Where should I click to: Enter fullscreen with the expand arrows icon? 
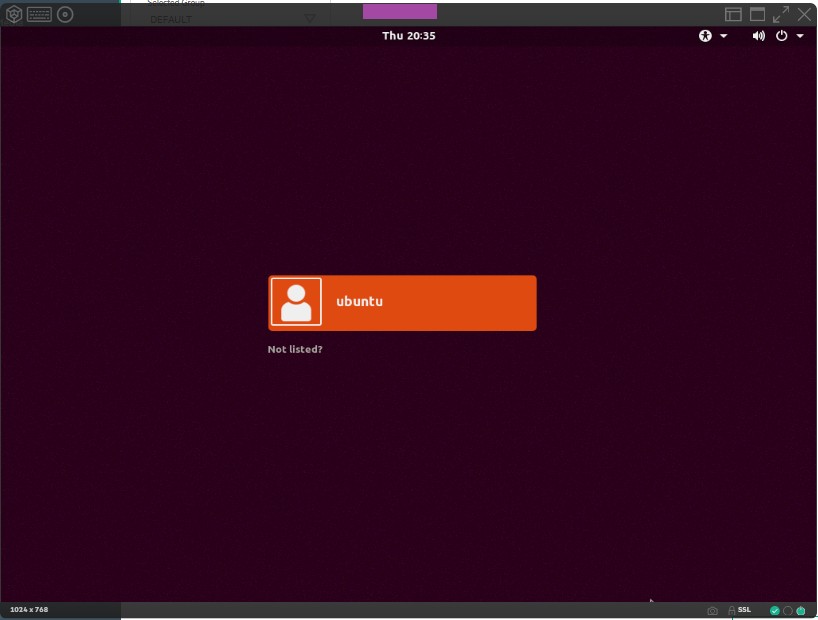(x=781, y=15)
